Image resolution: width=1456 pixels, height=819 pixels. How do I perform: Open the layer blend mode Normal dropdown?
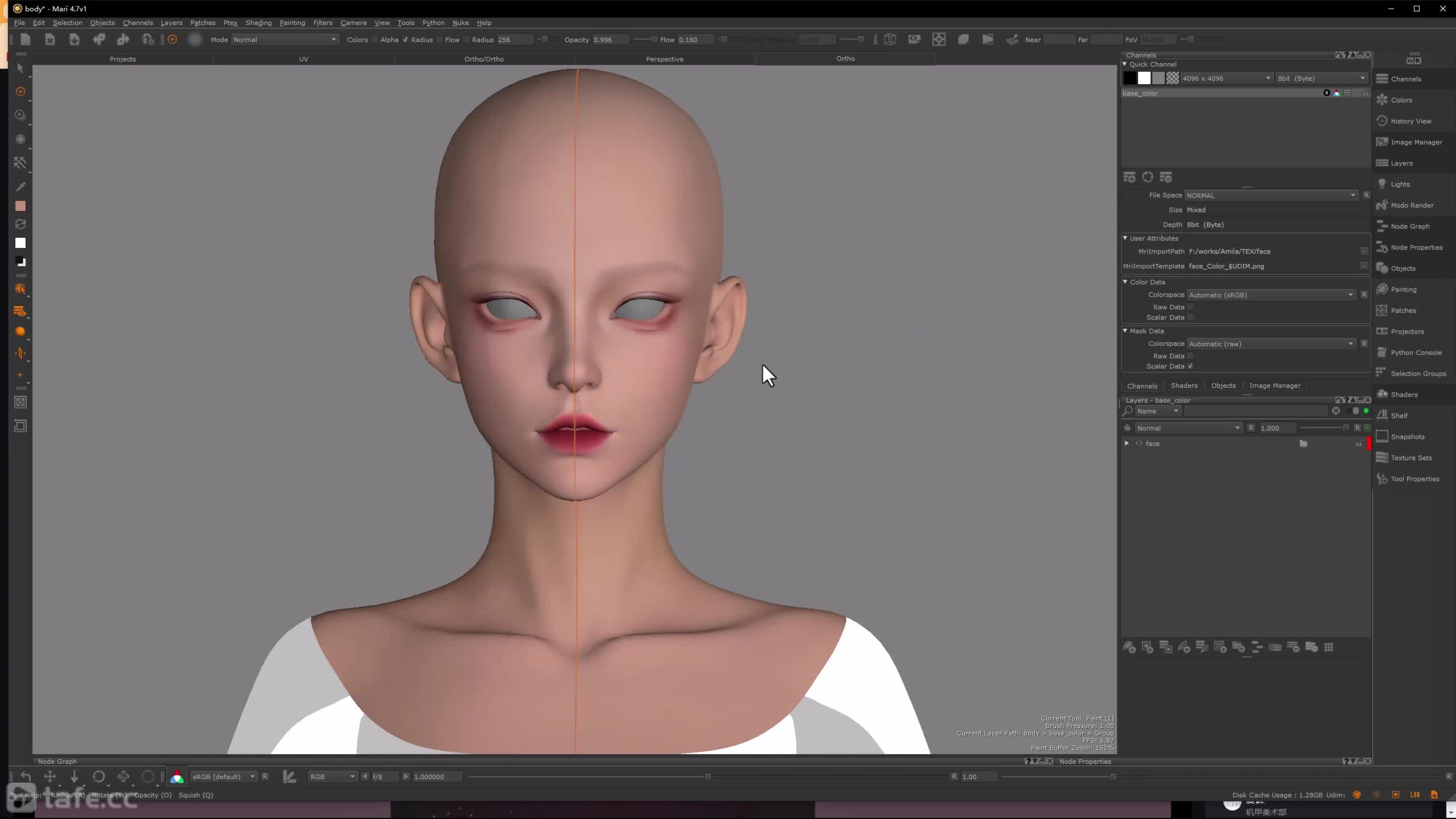(1189, 428)
